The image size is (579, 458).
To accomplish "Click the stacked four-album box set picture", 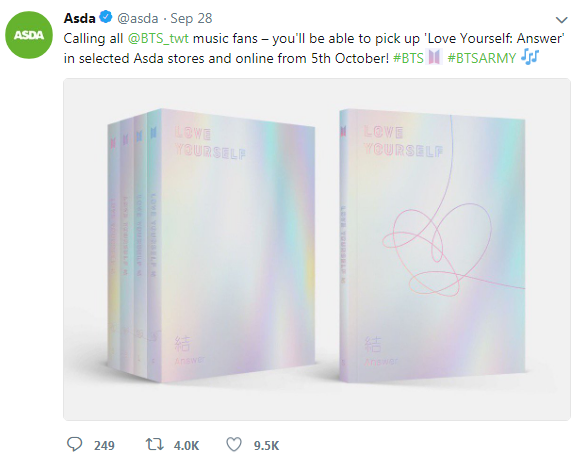I will click(x=211, y=246).
